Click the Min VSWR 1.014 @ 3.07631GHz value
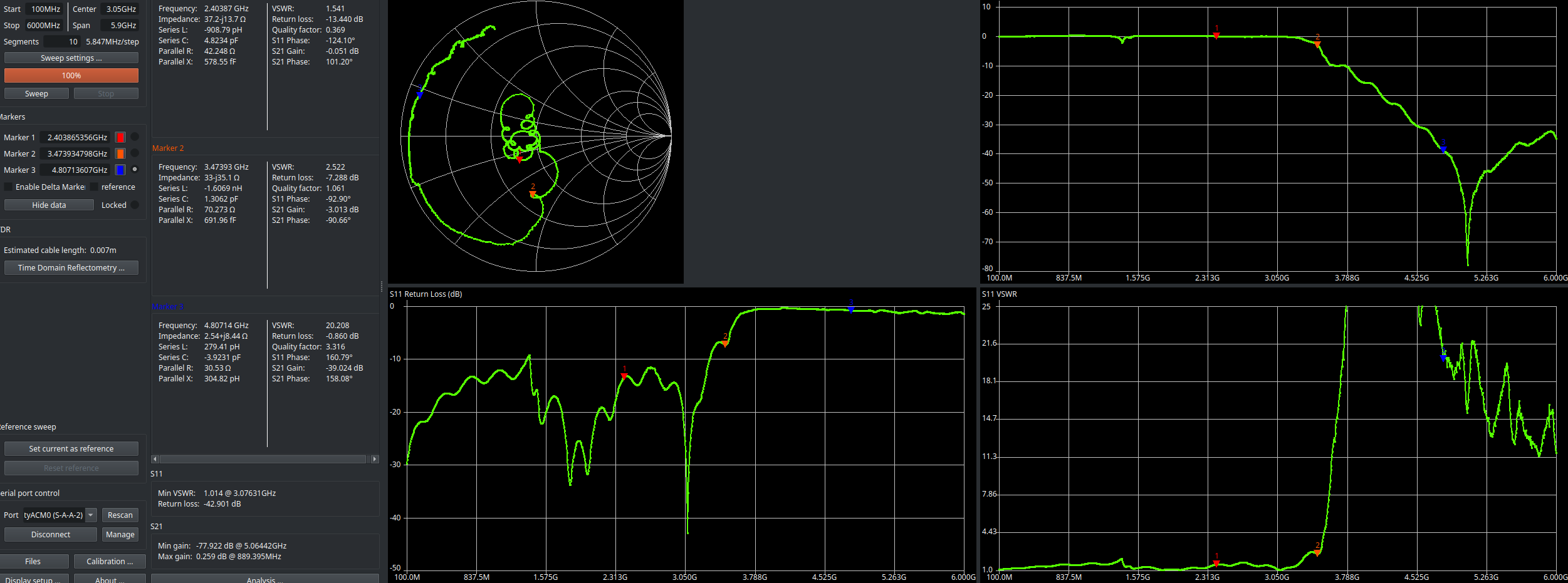This screenshot has height=583, width=1568. [x=239, y=493]
